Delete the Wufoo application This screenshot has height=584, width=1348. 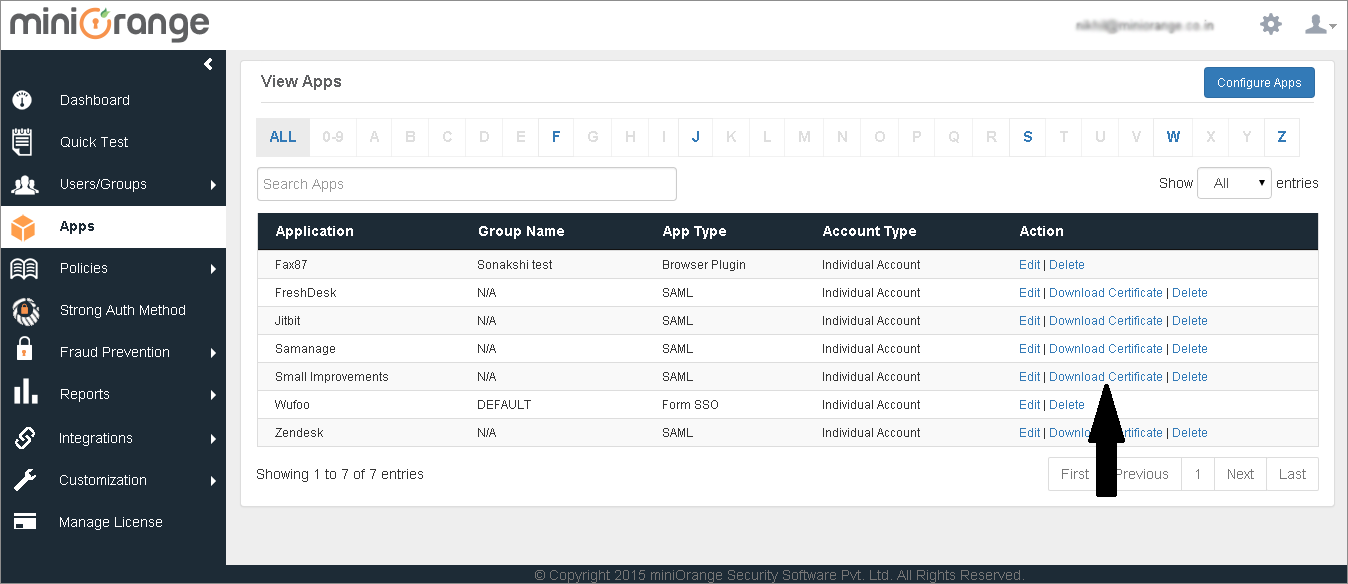coord(1067,405)
